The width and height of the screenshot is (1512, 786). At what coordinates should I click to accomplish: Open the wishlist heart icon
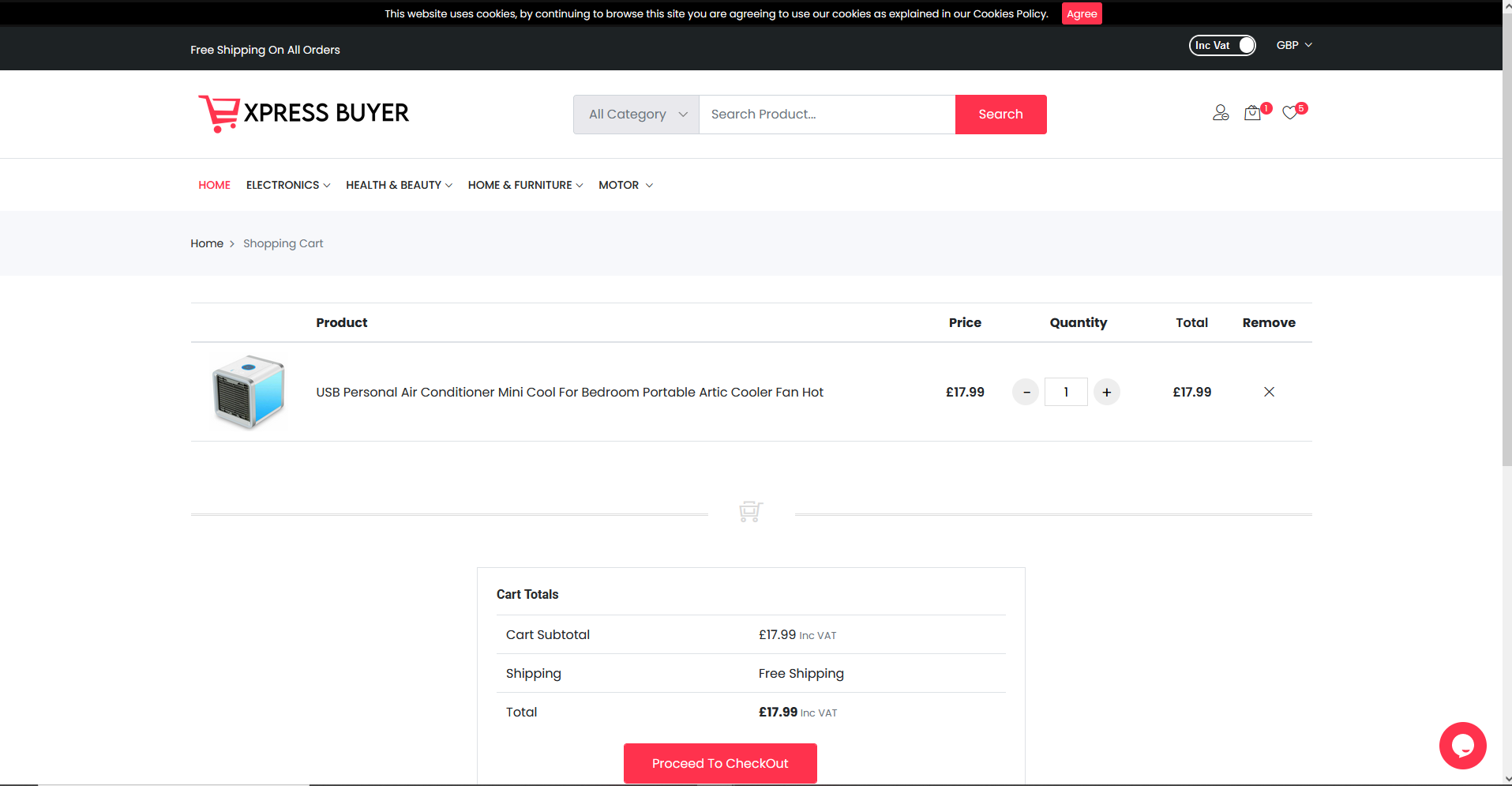point(1290,113)
